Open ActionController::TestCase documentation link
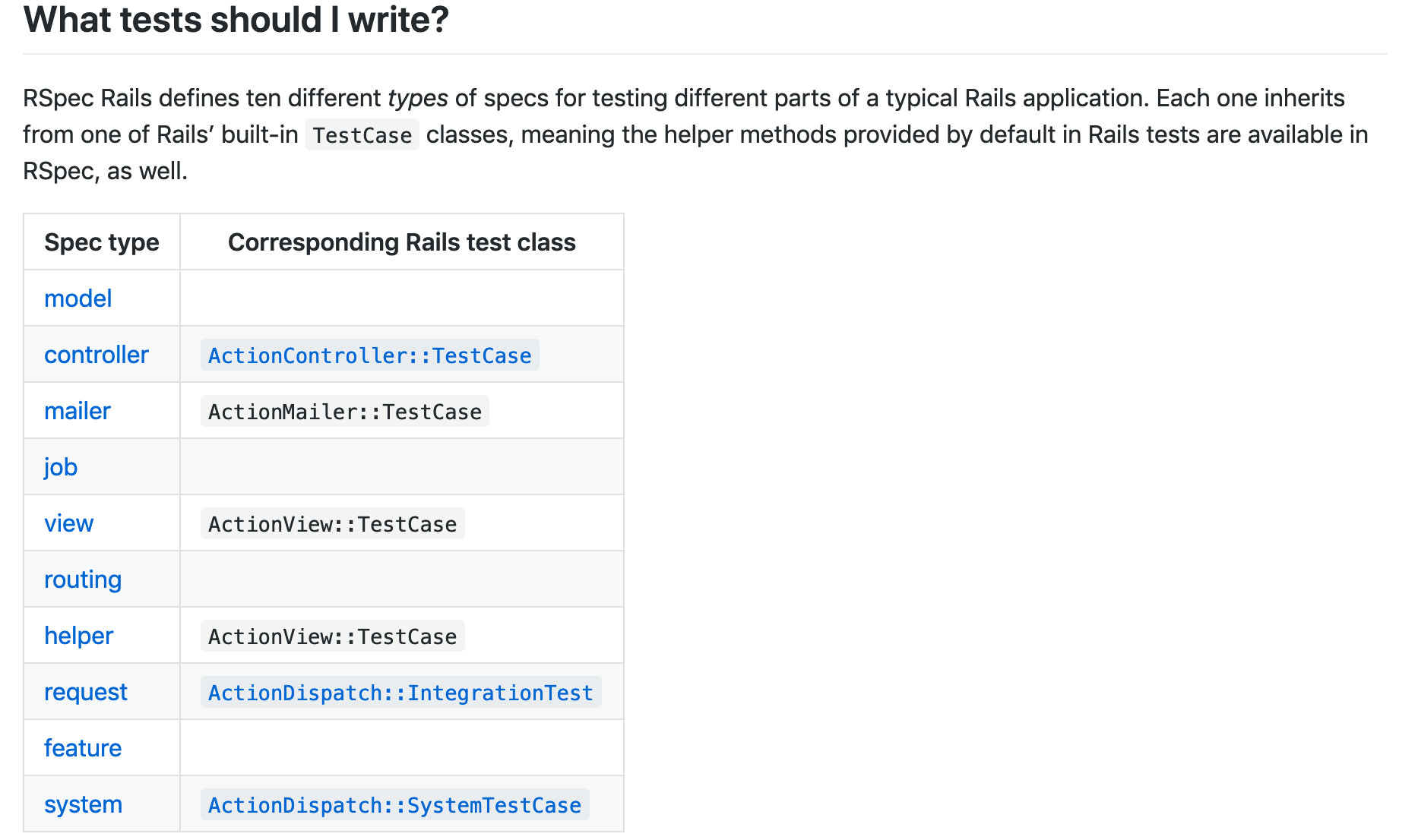 pos(369,355)
